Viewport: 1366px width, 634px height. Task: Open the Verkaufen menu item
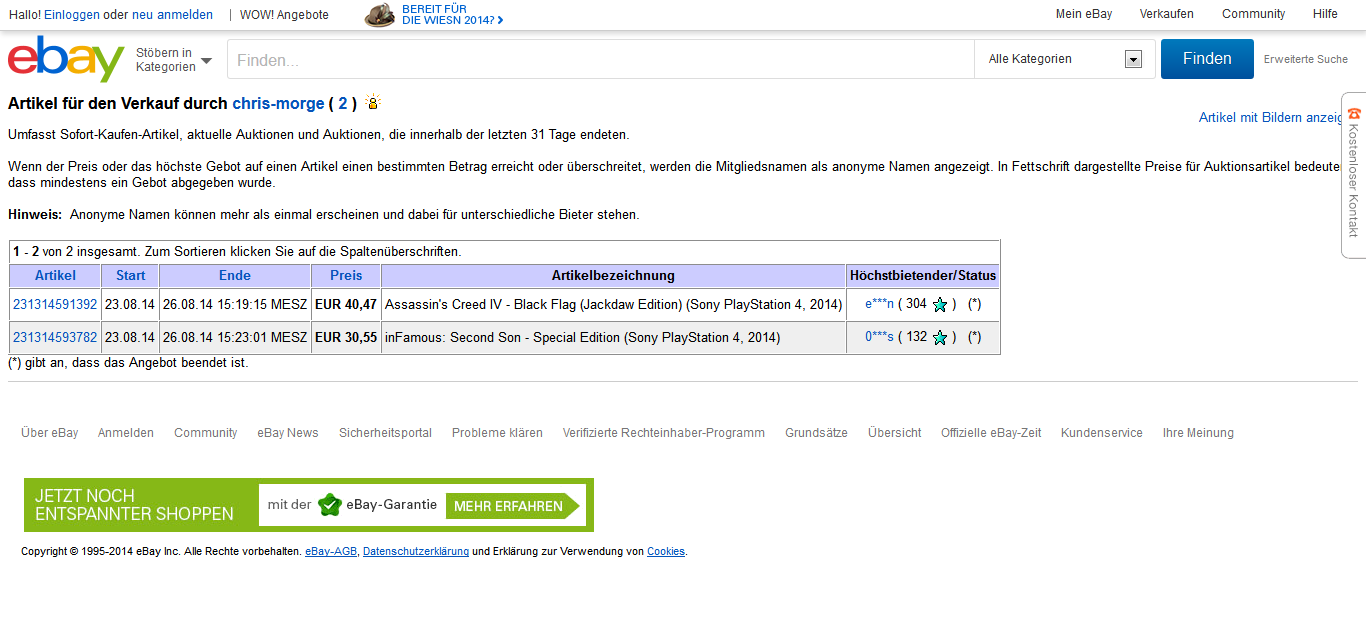tap(1167, 14)
